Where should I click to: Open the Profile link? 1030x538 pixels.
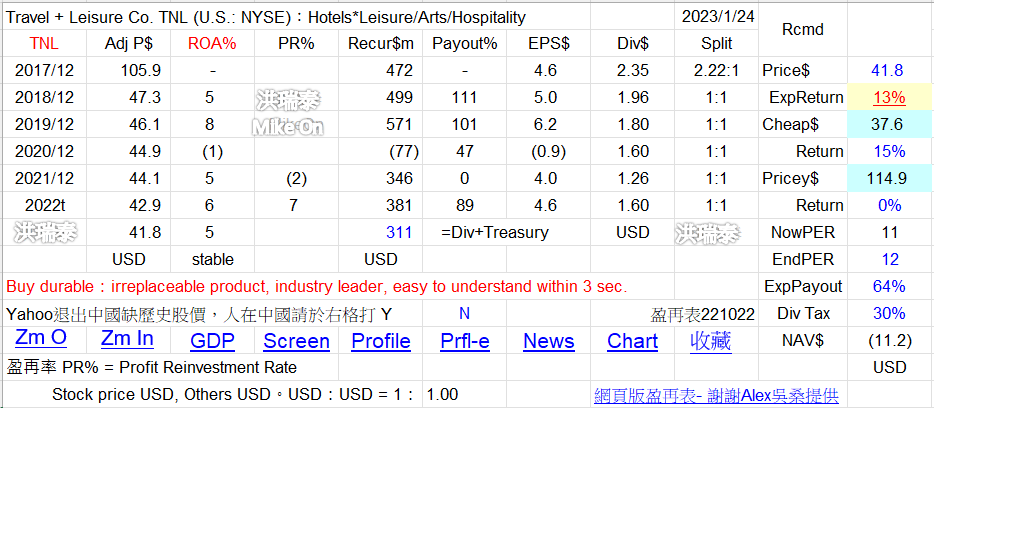pyautogui.click(x=381, y=341)
